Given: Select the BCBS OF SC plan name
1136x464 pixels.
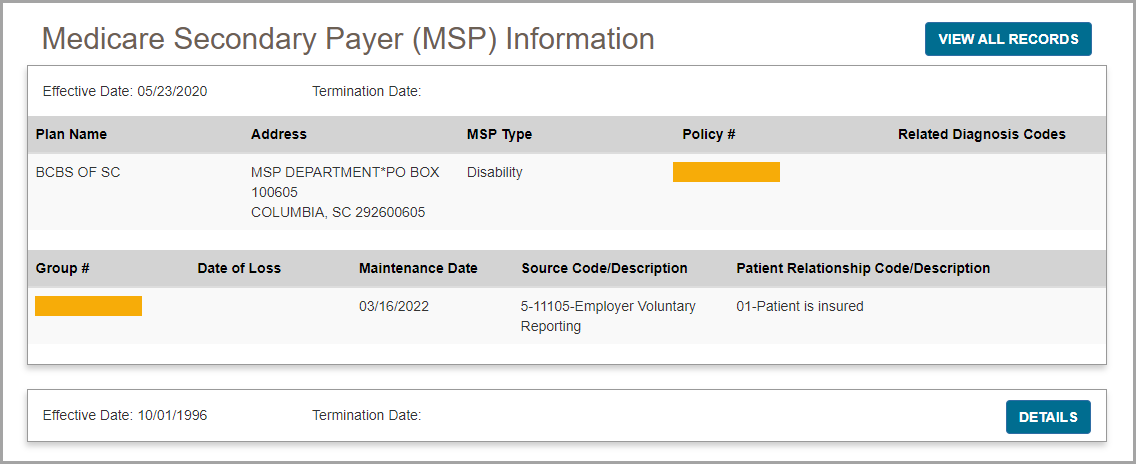Looking at the screenshot, I should pyautogui.click(x=78, y=172).
